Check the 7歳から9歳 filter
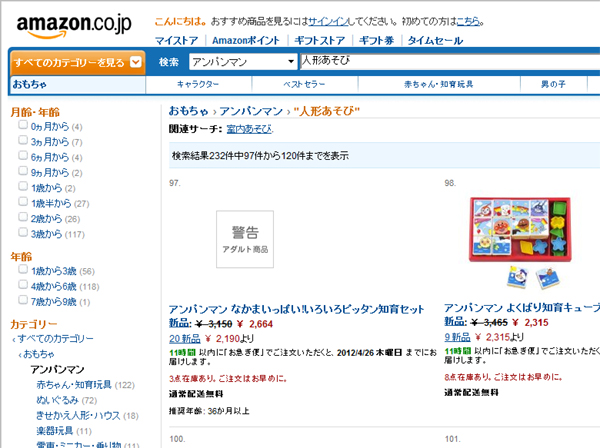 tap(23, 300)
